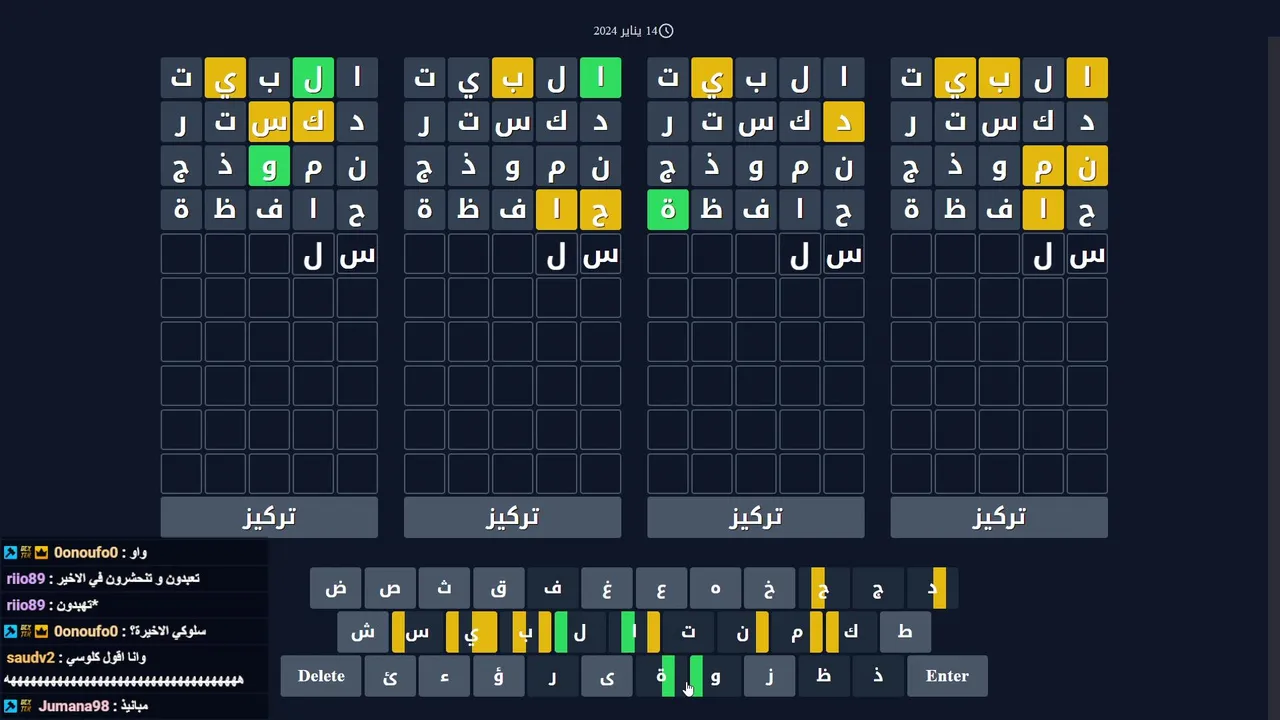Tap the ز key
1280x720 pixels.
coord(769,676)
